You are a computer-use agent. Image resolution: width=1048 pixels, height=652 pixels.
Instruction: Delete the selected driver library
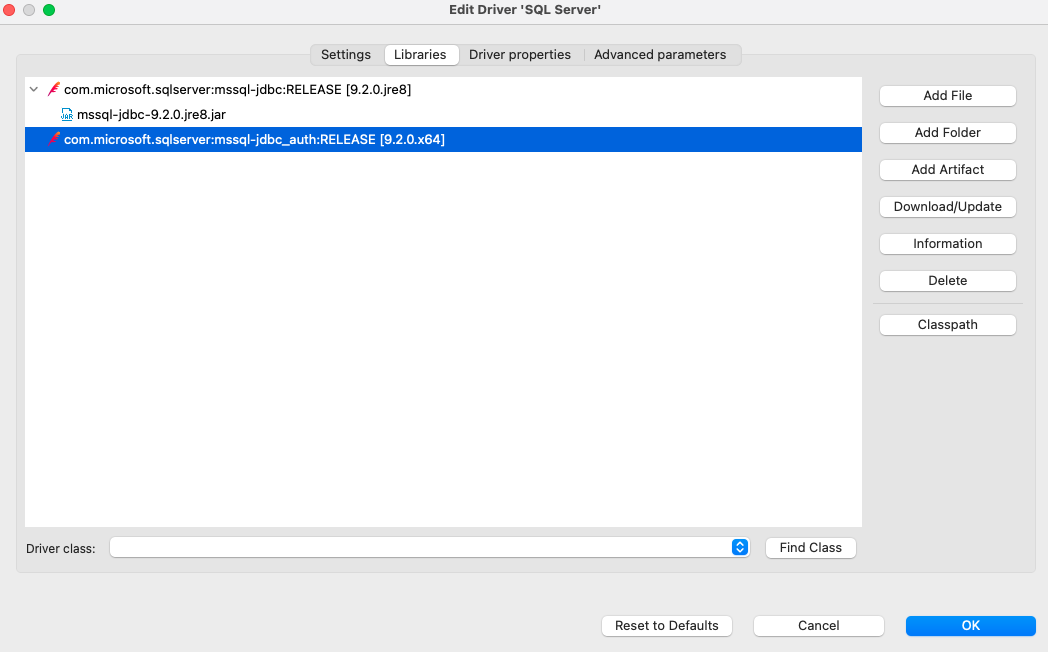tap(947, 280)
